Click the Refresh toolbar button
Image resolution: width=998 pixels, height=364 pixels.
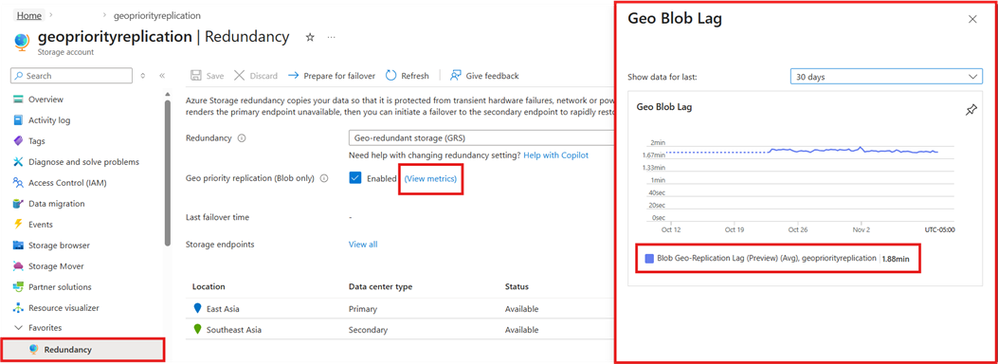(407, 76)
